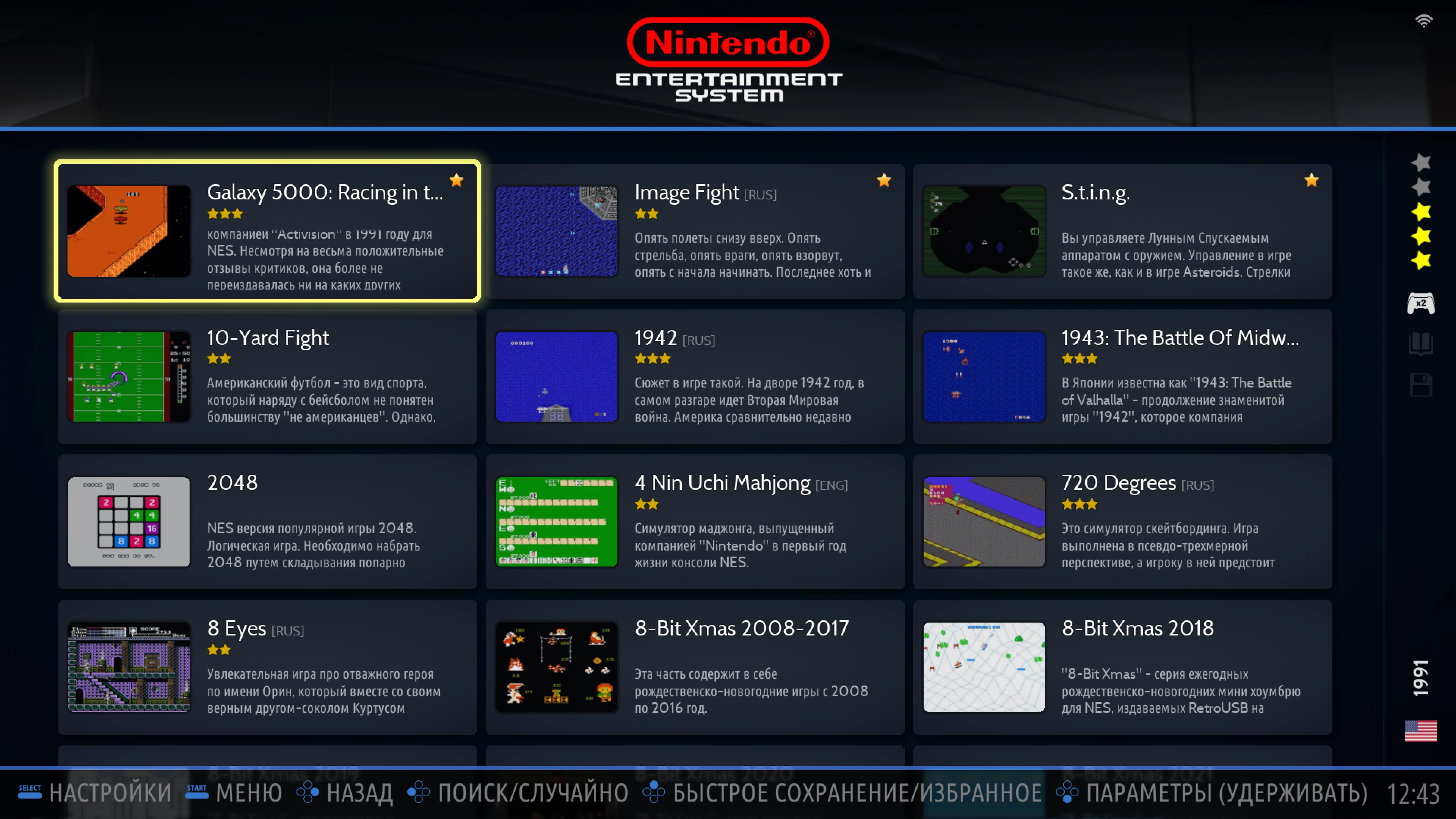Select the 2048 title
This screenshot has width=1456, height=819.
point(232,483)
